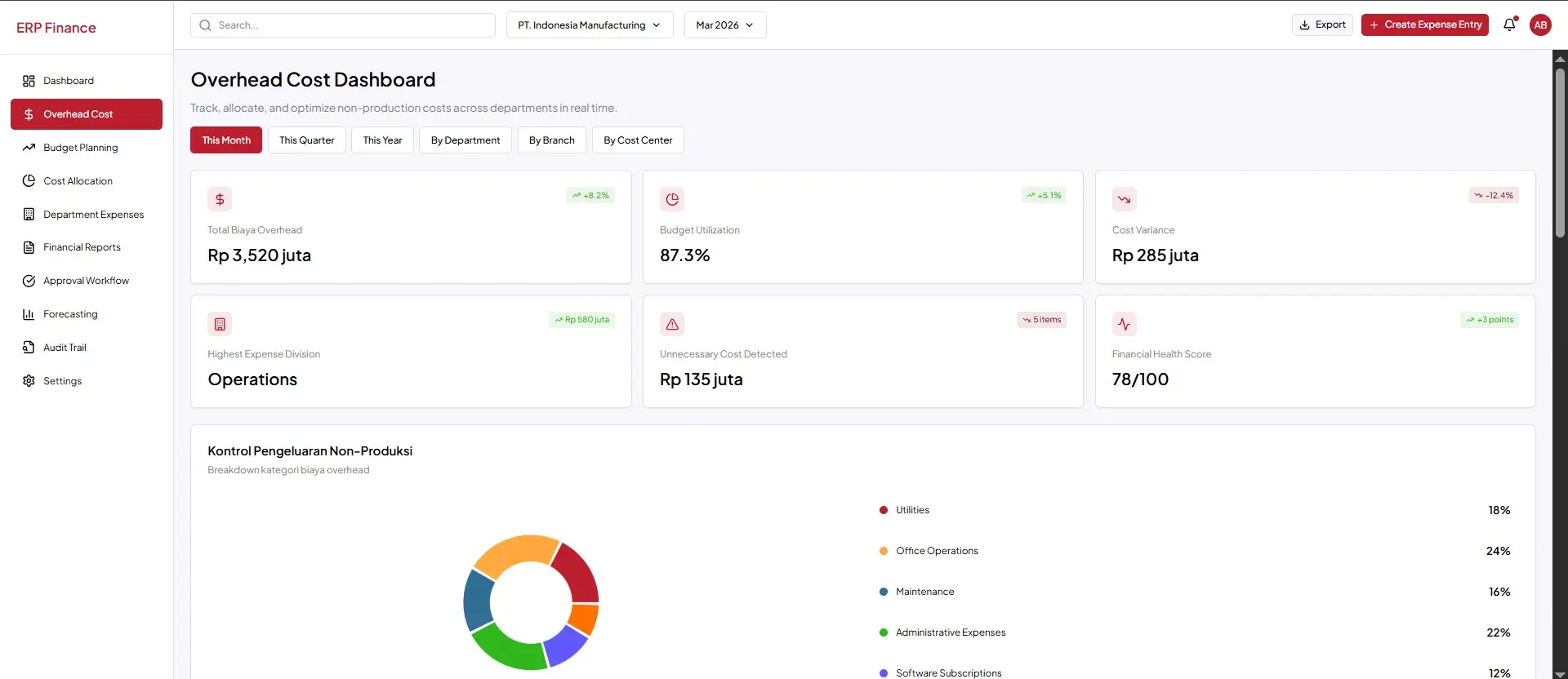Image resolution: width=1568 pixels, height=679 pixels.
Task: Click the Financial Health Score pulse icon
Action: pyautogui.click(x=1124, y=324)
